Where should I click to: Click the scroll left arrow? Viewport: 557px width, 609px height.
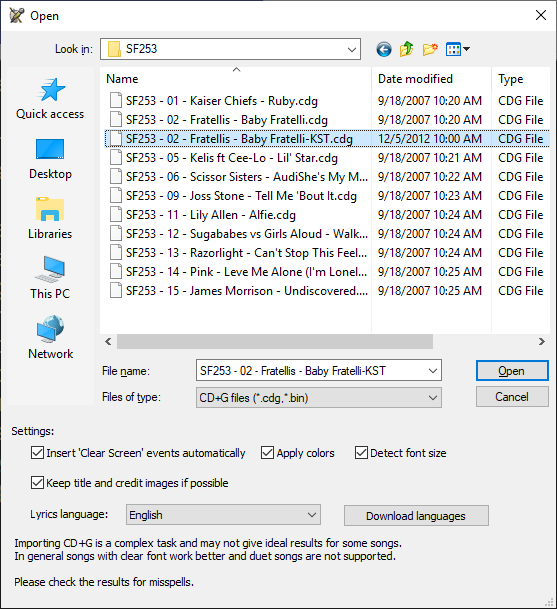point(108,341)
